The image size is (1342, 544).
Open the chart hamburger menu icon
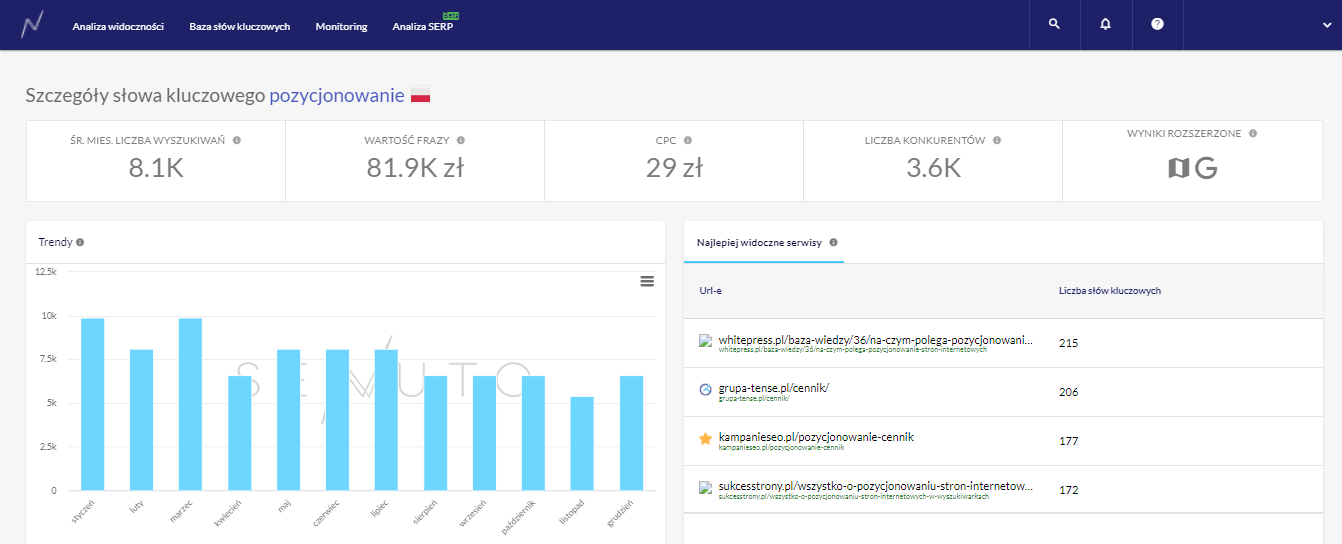point(647,281)
